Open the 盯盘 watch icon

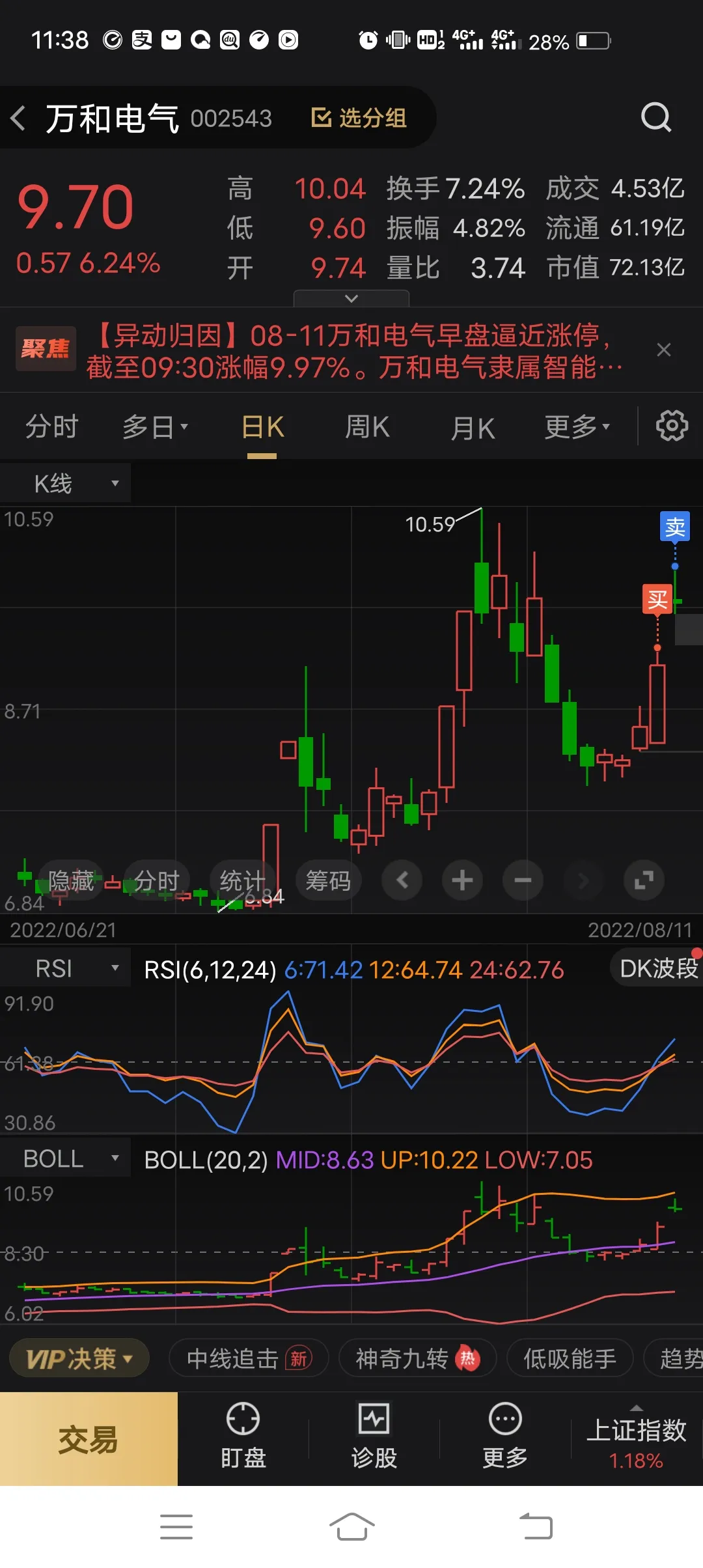coord(243,1436)
